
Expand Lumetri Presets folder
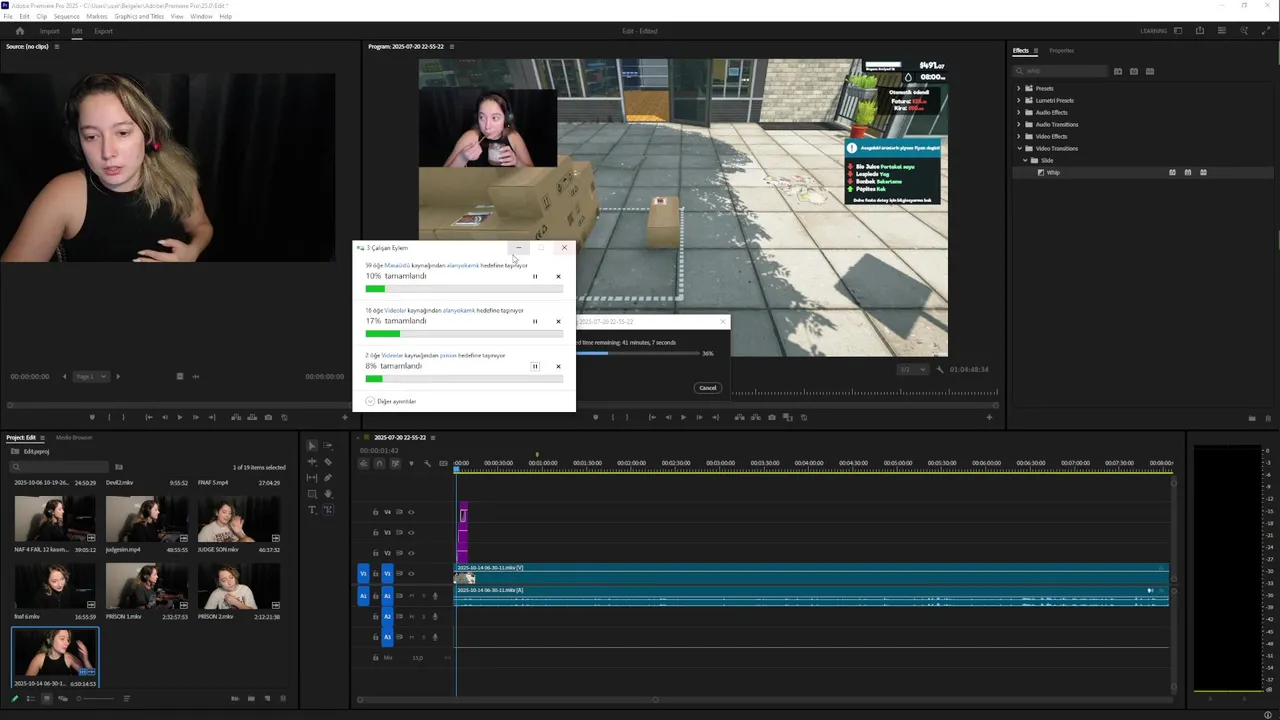point(1019,100)
